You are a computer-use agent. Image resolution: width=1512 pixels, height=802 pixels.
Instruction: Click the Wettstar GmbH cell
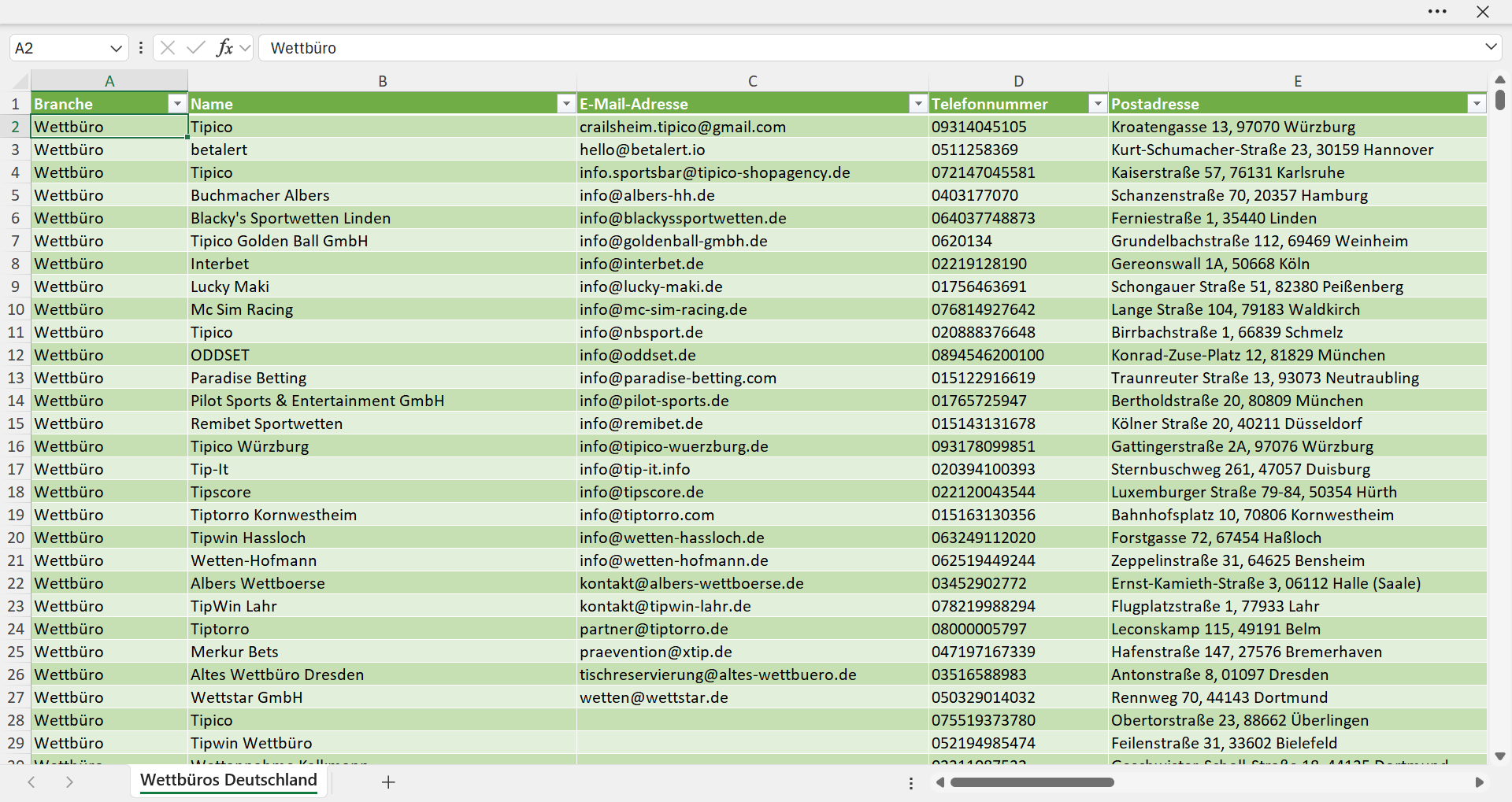[383, 697]
